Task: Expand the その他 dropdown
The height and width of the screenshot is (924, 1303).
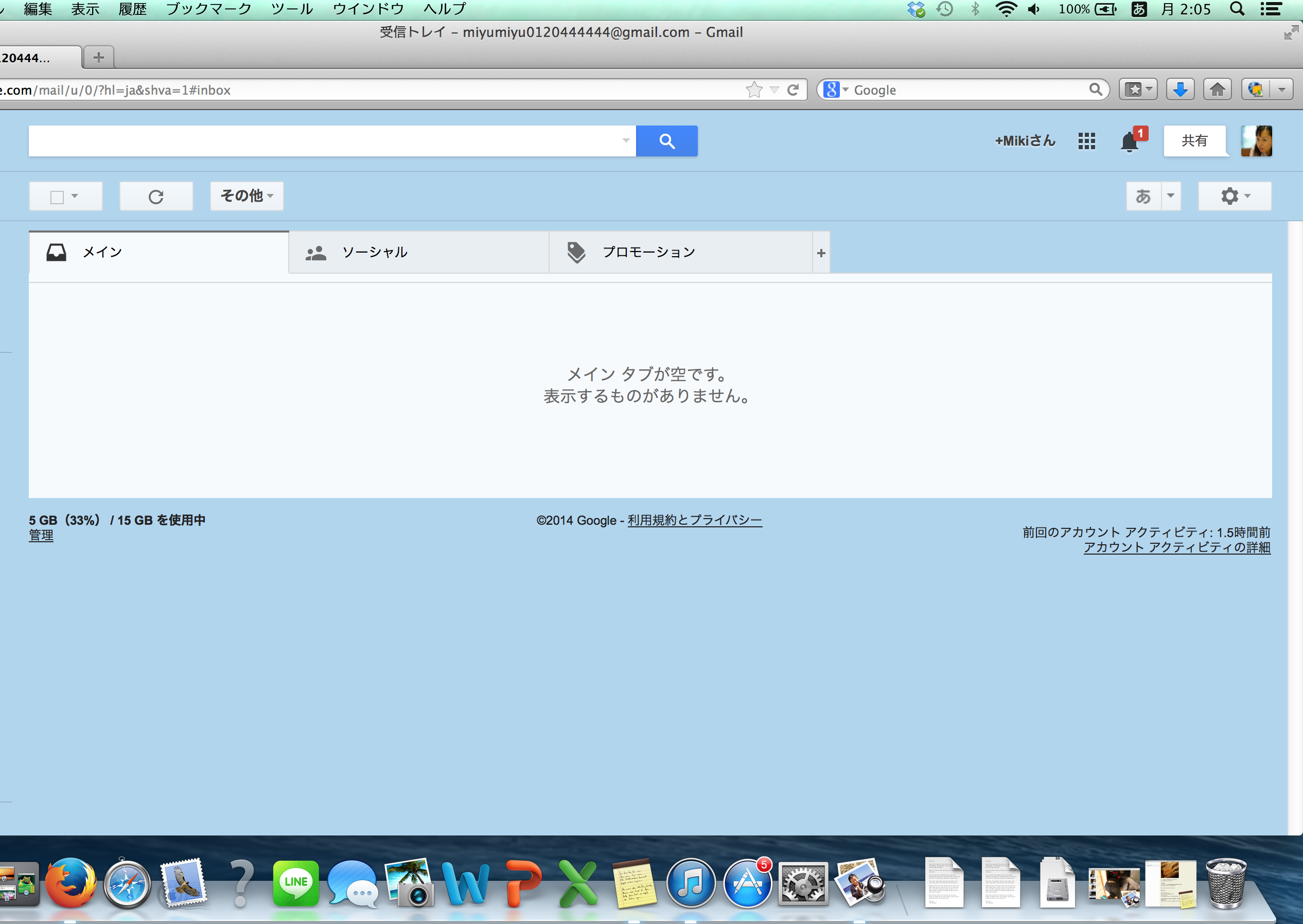Action: 247,197
